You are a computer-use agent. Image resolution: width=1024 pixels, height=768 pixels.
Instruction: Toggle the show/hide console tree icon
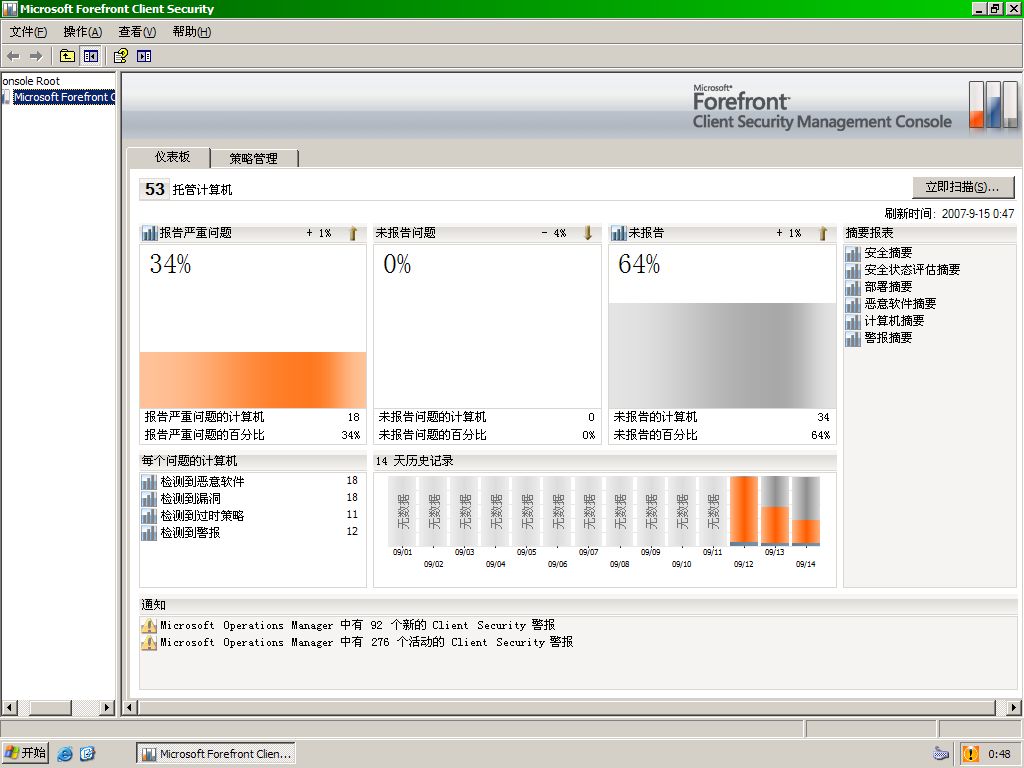tap(91, 56)
